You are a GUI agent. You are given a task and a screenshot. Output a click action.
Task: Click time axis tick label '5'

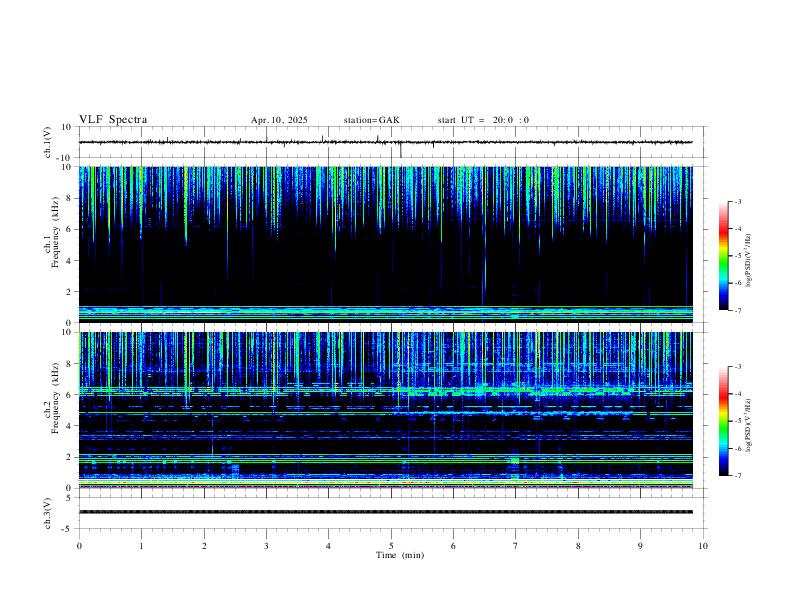click(391, 546)
